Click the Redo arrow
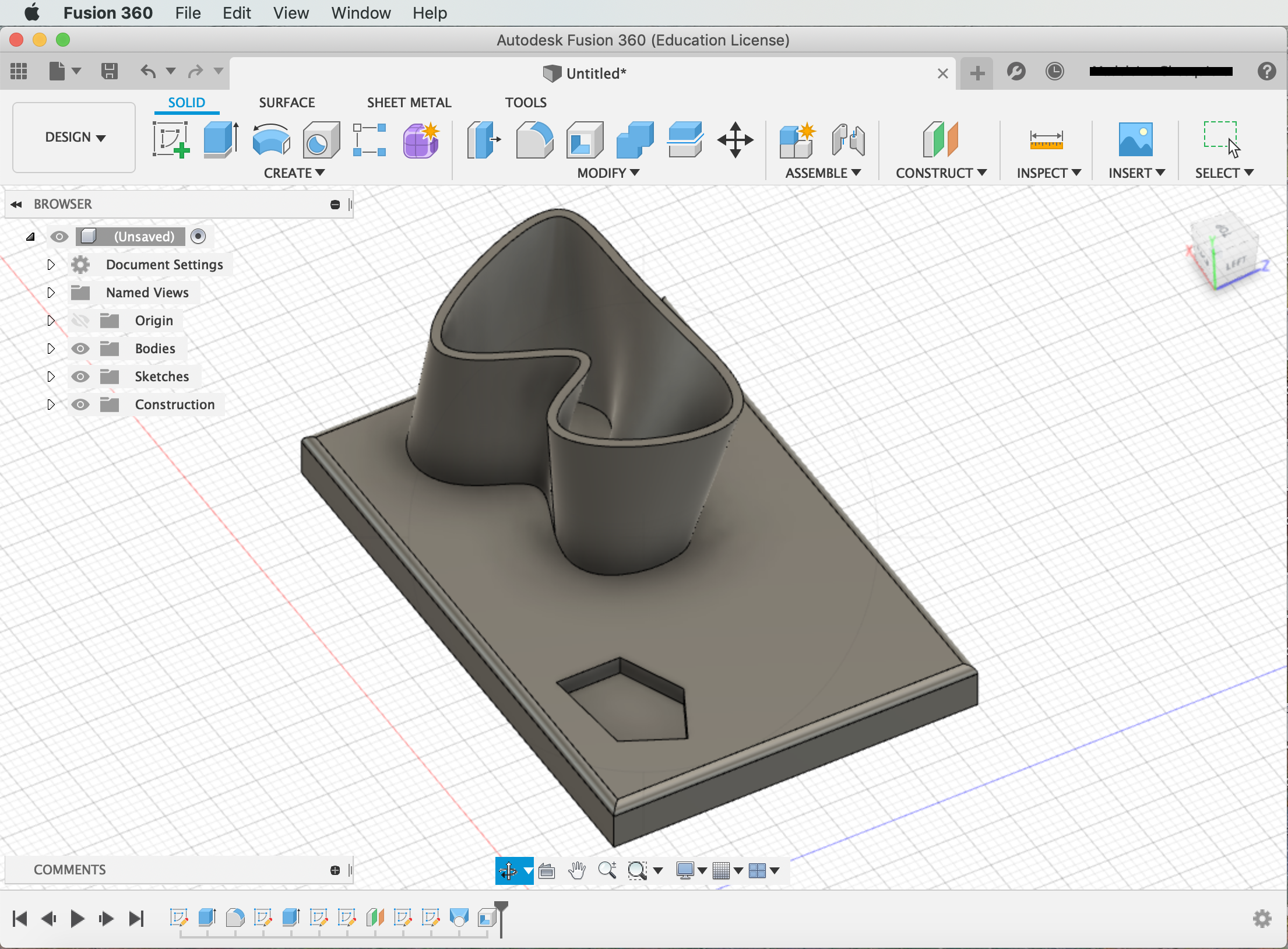This screenshot has height=949, width=1288. [195, 71]
